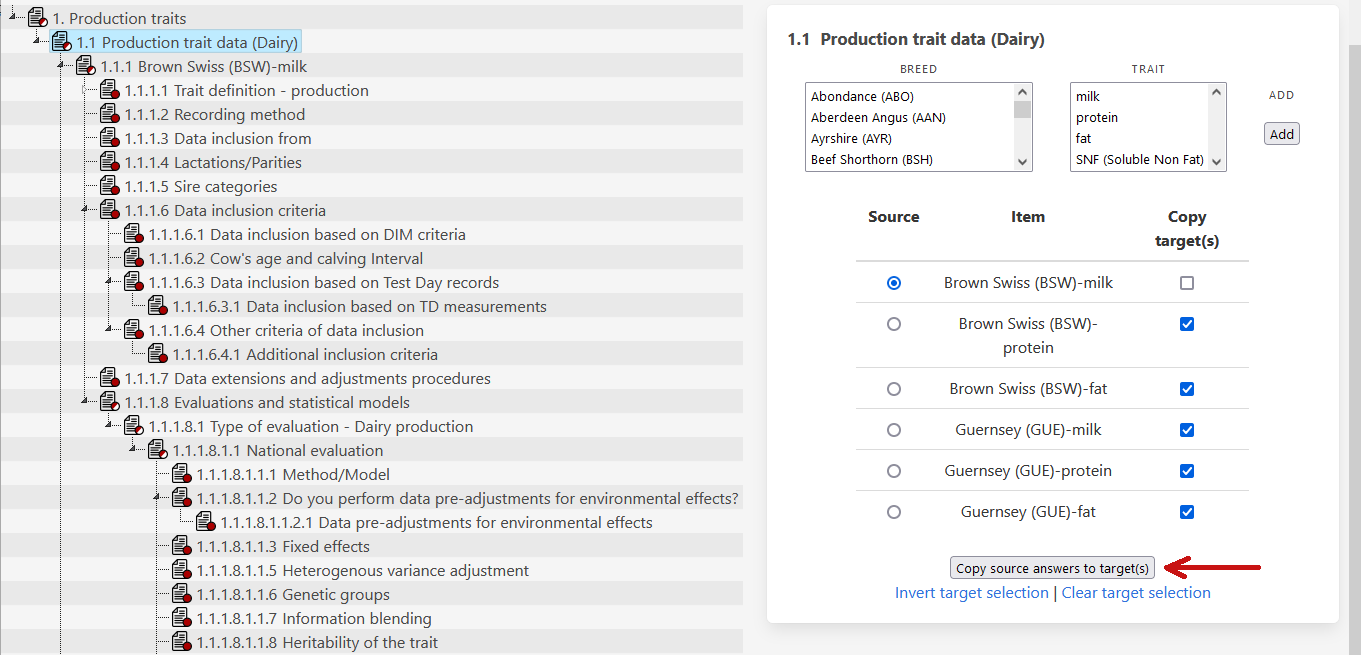Collapse Evaluations and statistical models node
The image size is (1361, 655).
[x=86, y=402]
